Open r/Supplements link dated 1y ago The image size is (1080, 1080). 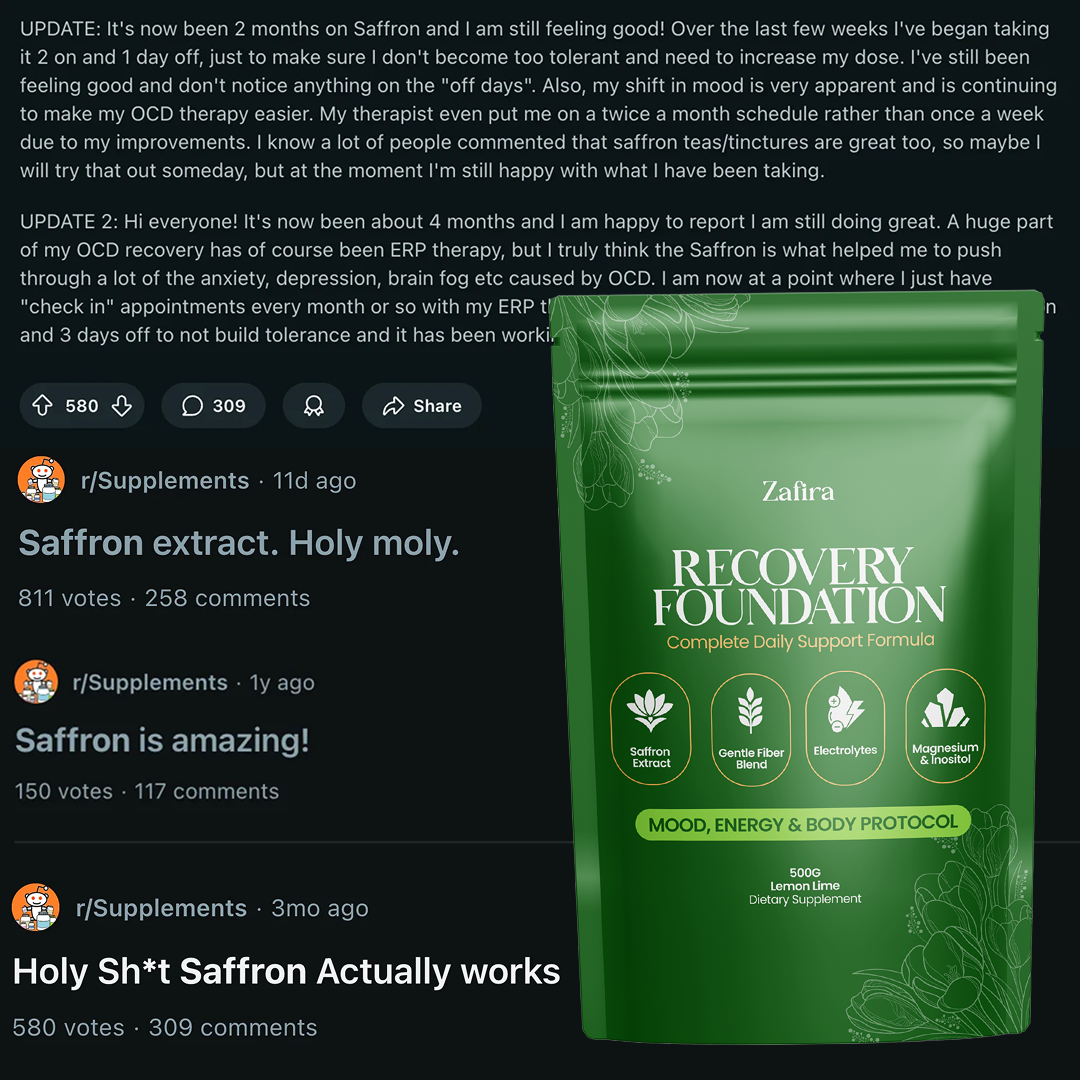coord(149,682)
